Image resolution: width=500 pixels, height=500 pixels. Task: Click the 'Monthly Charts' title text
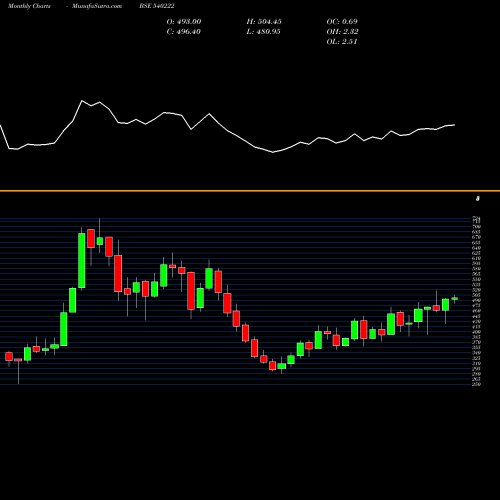coord(29,6)
